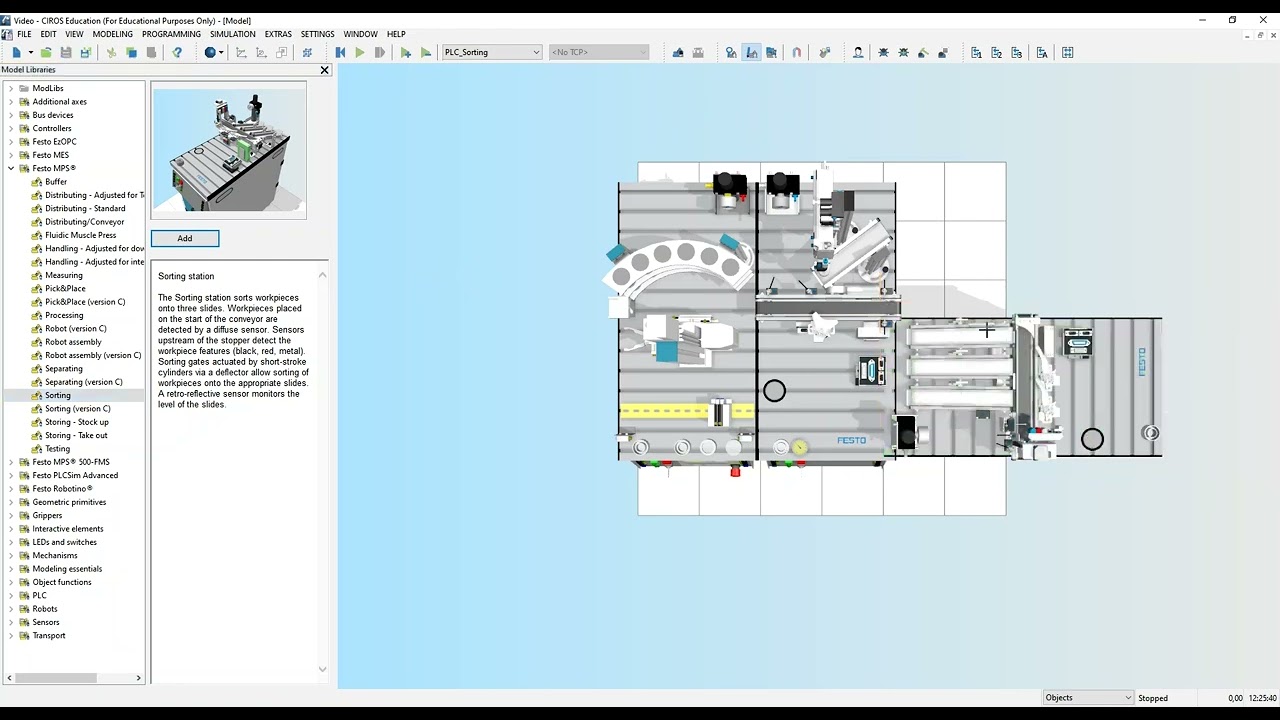Open the SIMULATION menu

tap(232, 34)
